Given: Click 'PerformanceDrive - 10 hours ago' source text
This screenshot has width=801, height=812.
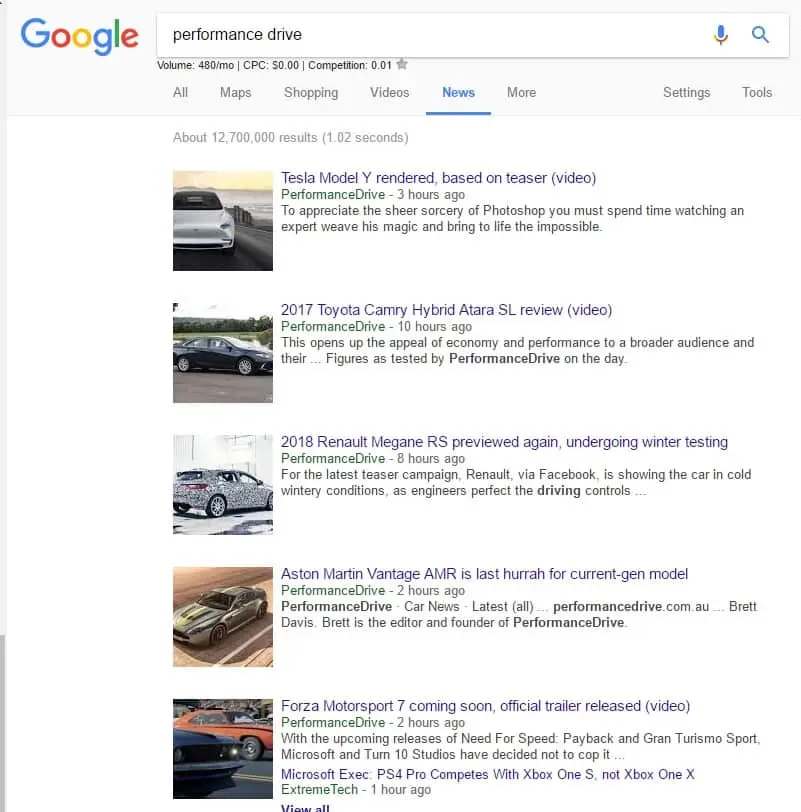Looking at the screenshot, I should tap(376, 326).
